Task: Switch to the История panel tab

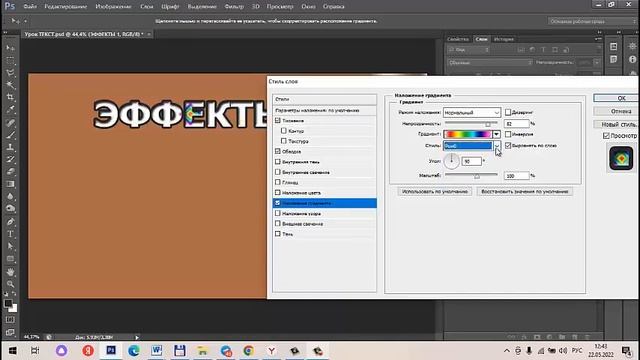Action: (x=504, y=39)
